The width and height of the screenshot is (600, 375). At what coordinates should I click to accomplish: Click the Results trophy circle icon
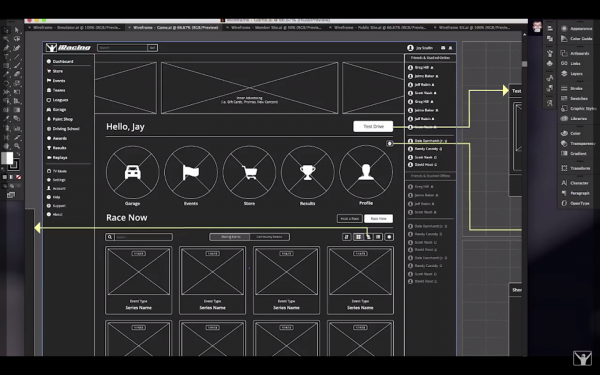click(x=307, y=172)
